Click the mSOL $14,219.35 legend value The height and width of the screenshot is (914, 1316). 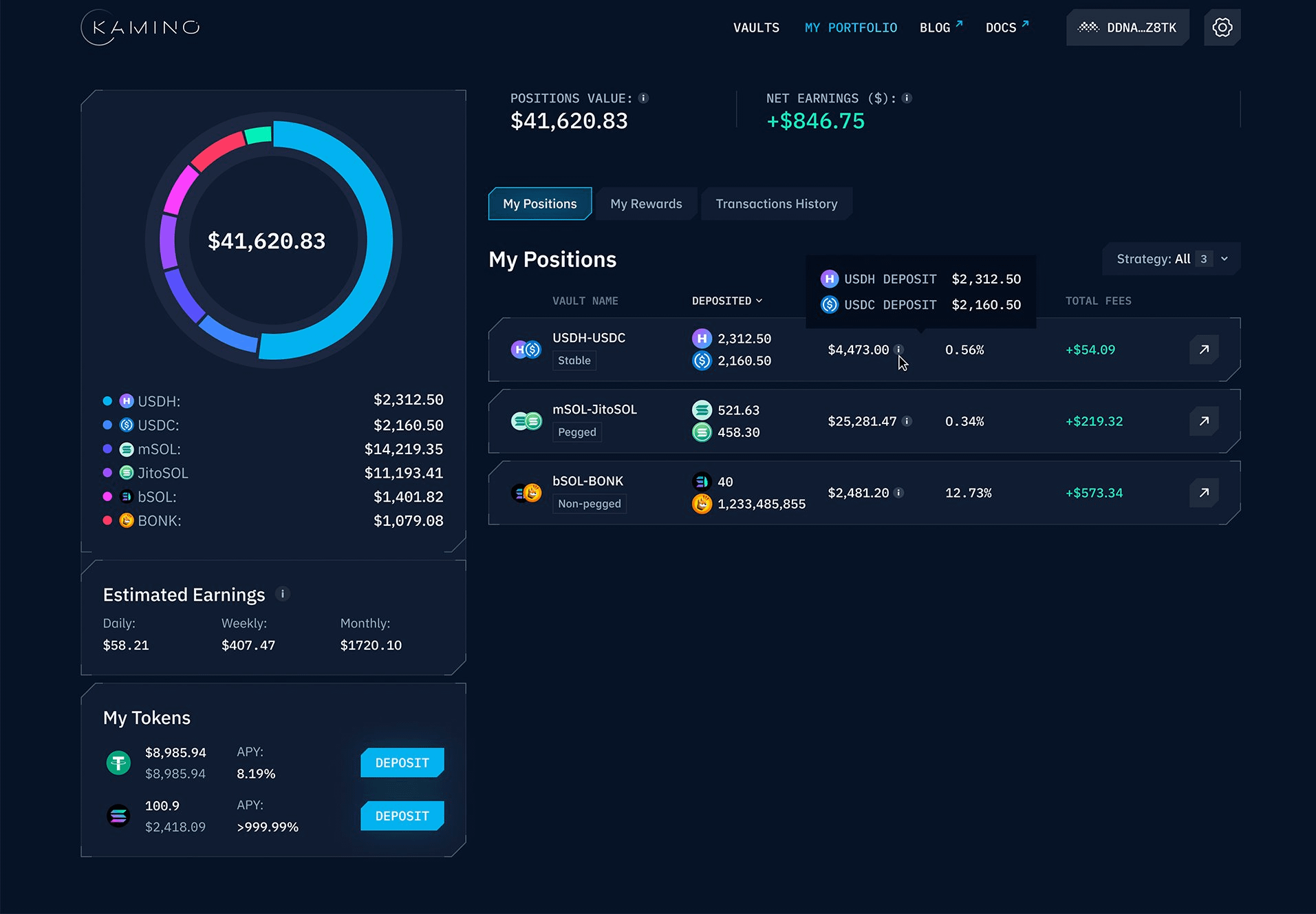(404, 449)
